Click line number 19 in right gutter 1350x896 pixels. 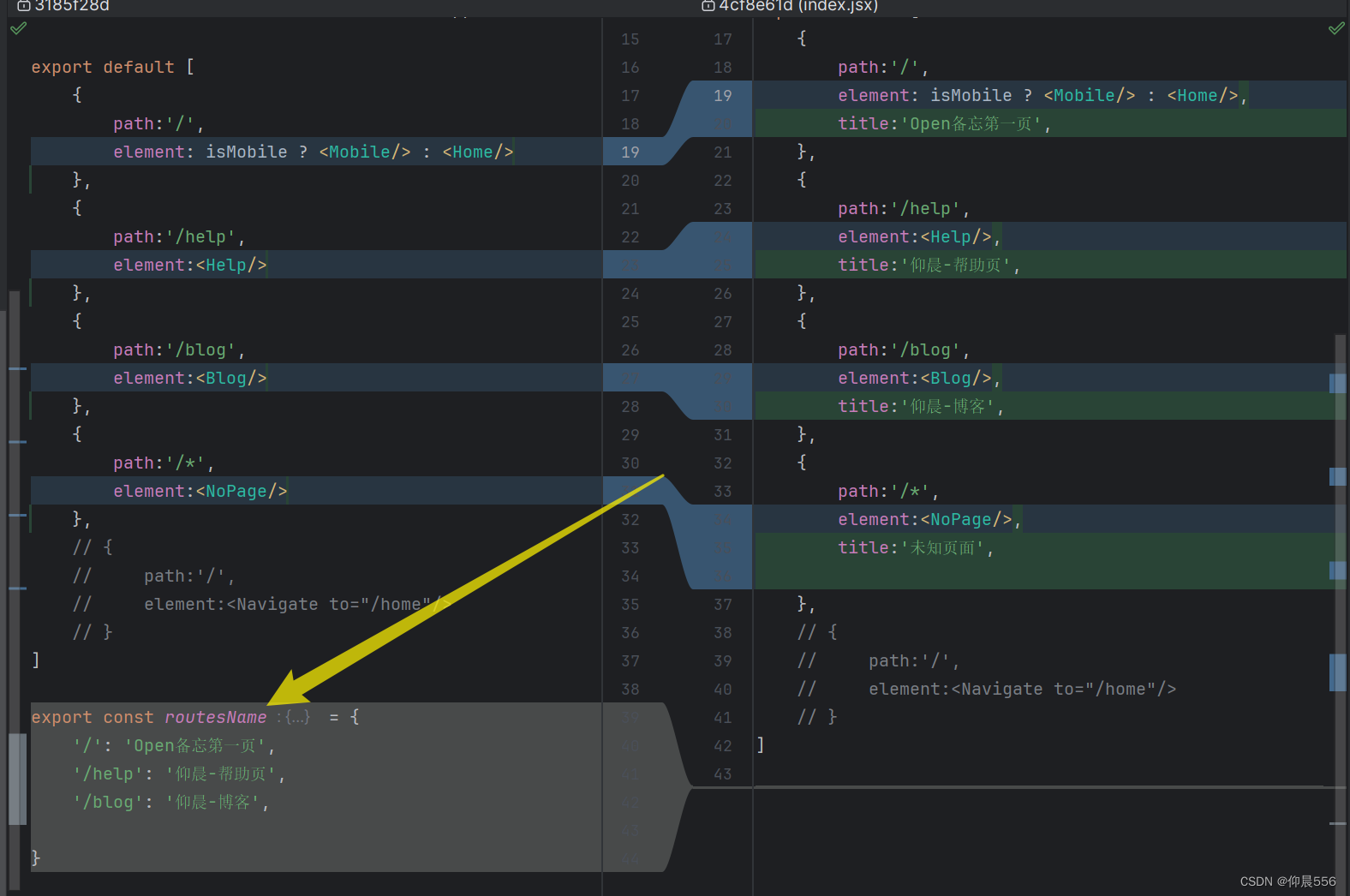[723, 95]
